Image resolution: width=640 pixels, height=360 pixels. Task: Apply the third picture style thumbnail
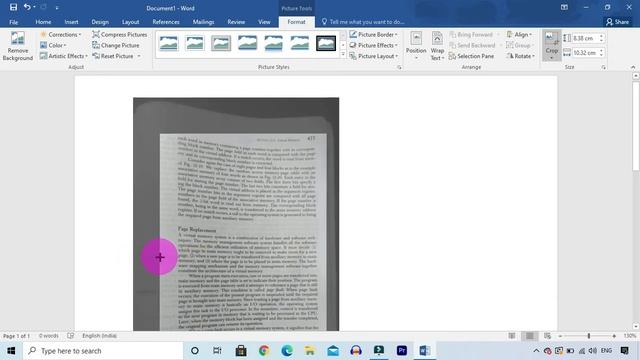[221, 43]
